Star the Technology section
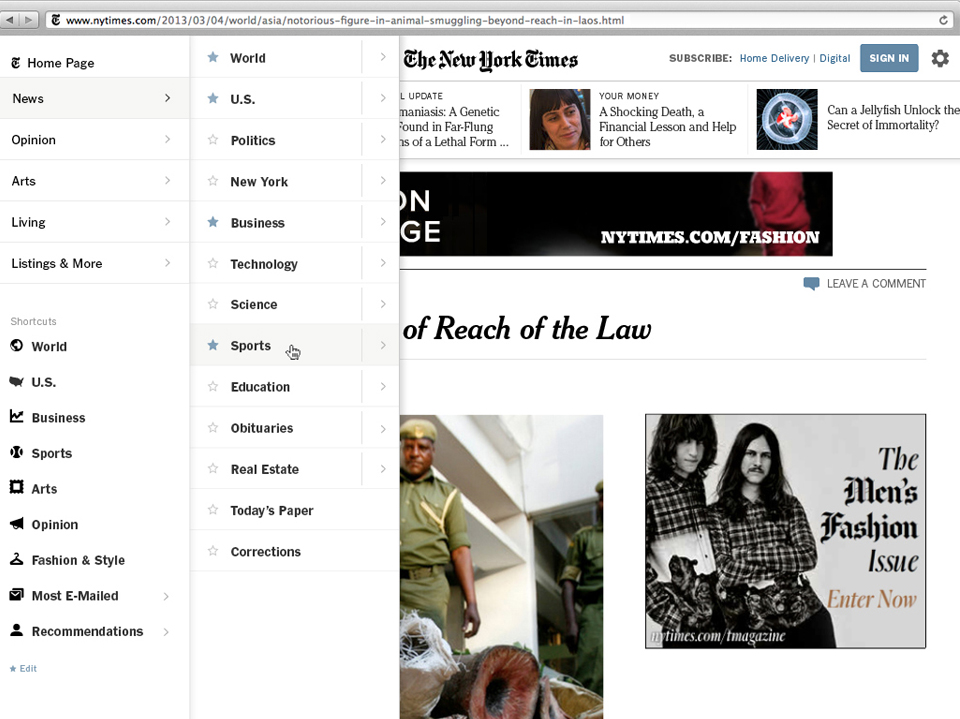The image size is (960, 719). click(212, 263)
